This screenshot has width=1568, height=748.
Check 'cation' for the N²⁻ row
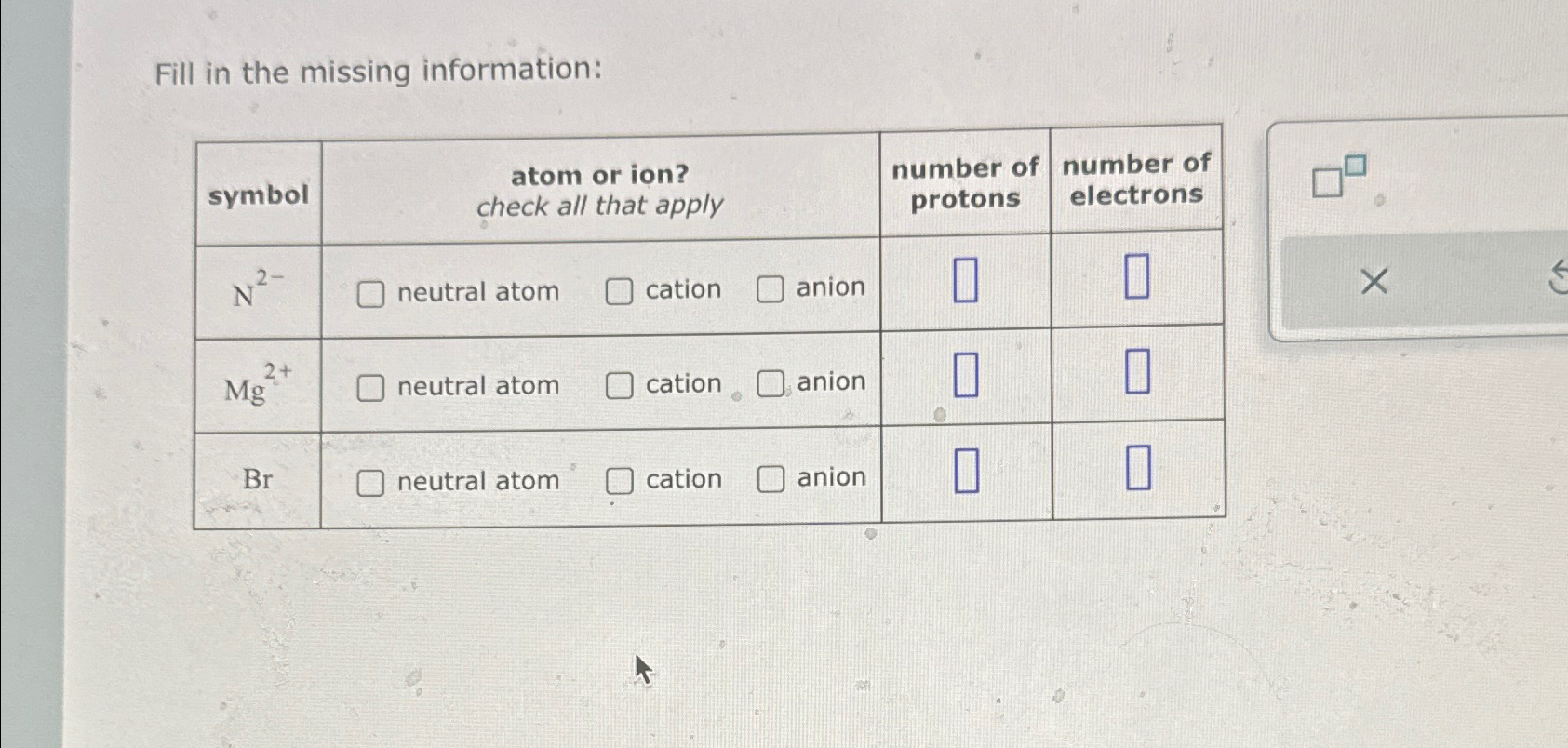618,291
